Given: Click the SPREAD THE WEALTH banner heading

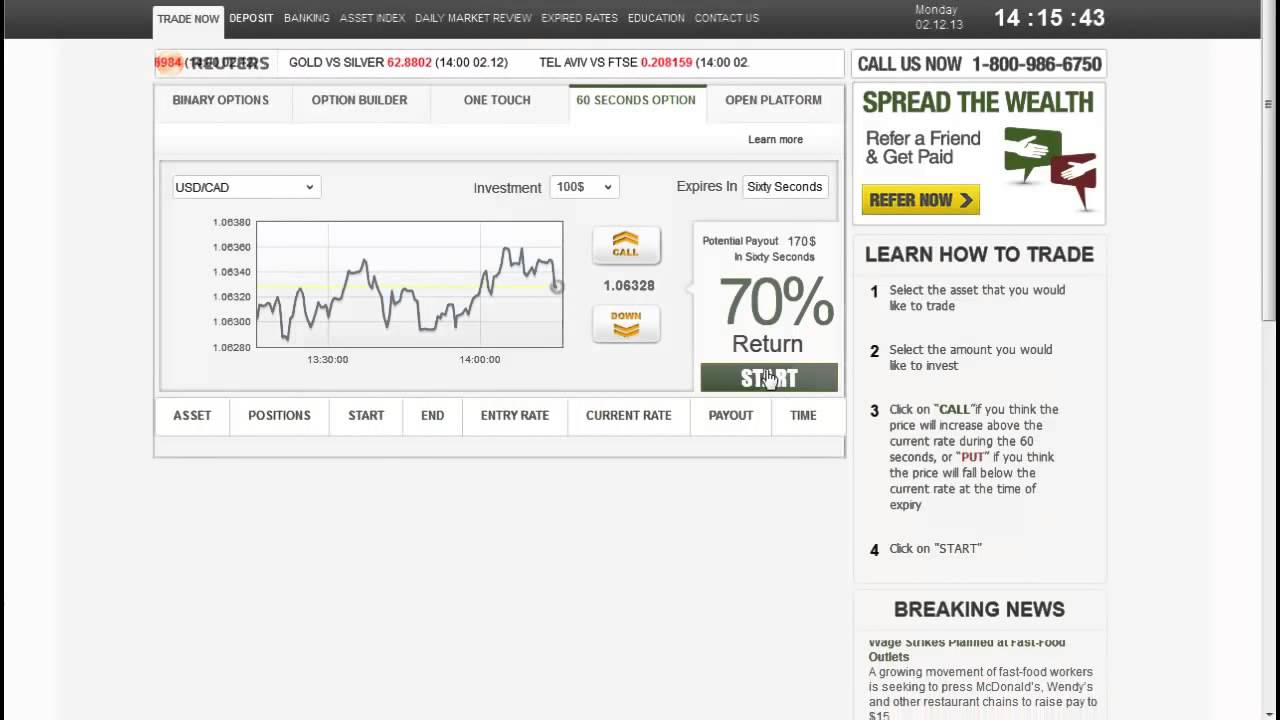Looking at the screenshot, I should 978,102.
